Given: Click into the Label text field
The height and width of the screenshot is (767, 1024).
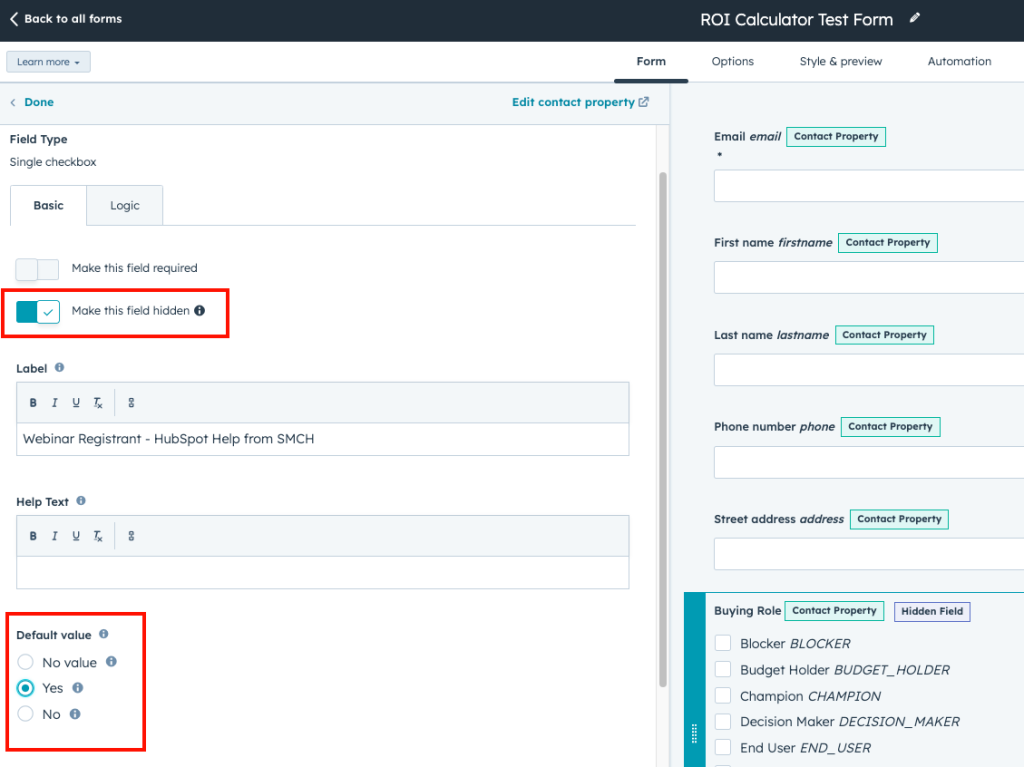Looking at the screenshot, I should click(x=323, y=439).
